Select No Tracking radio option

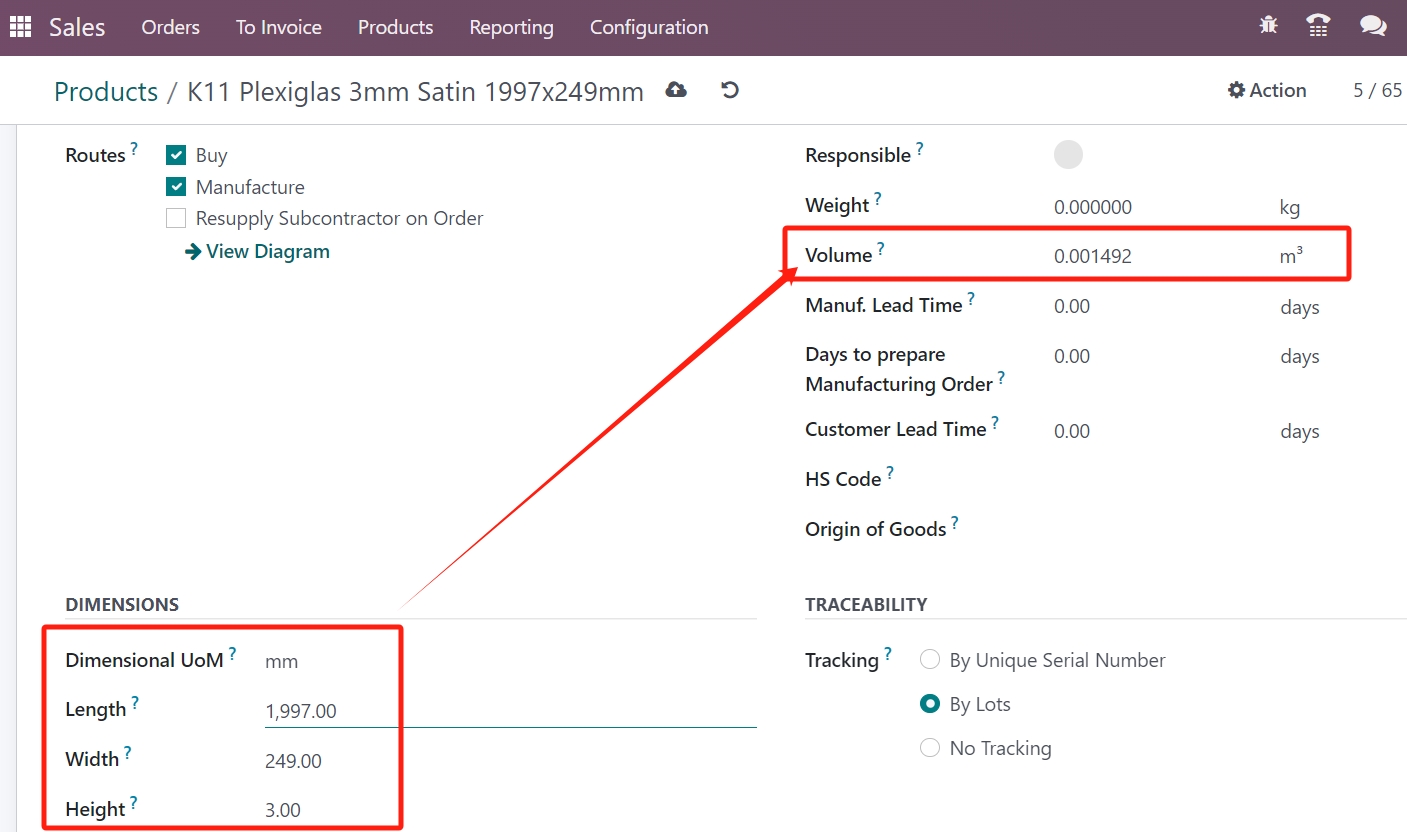tap(930, 748)
